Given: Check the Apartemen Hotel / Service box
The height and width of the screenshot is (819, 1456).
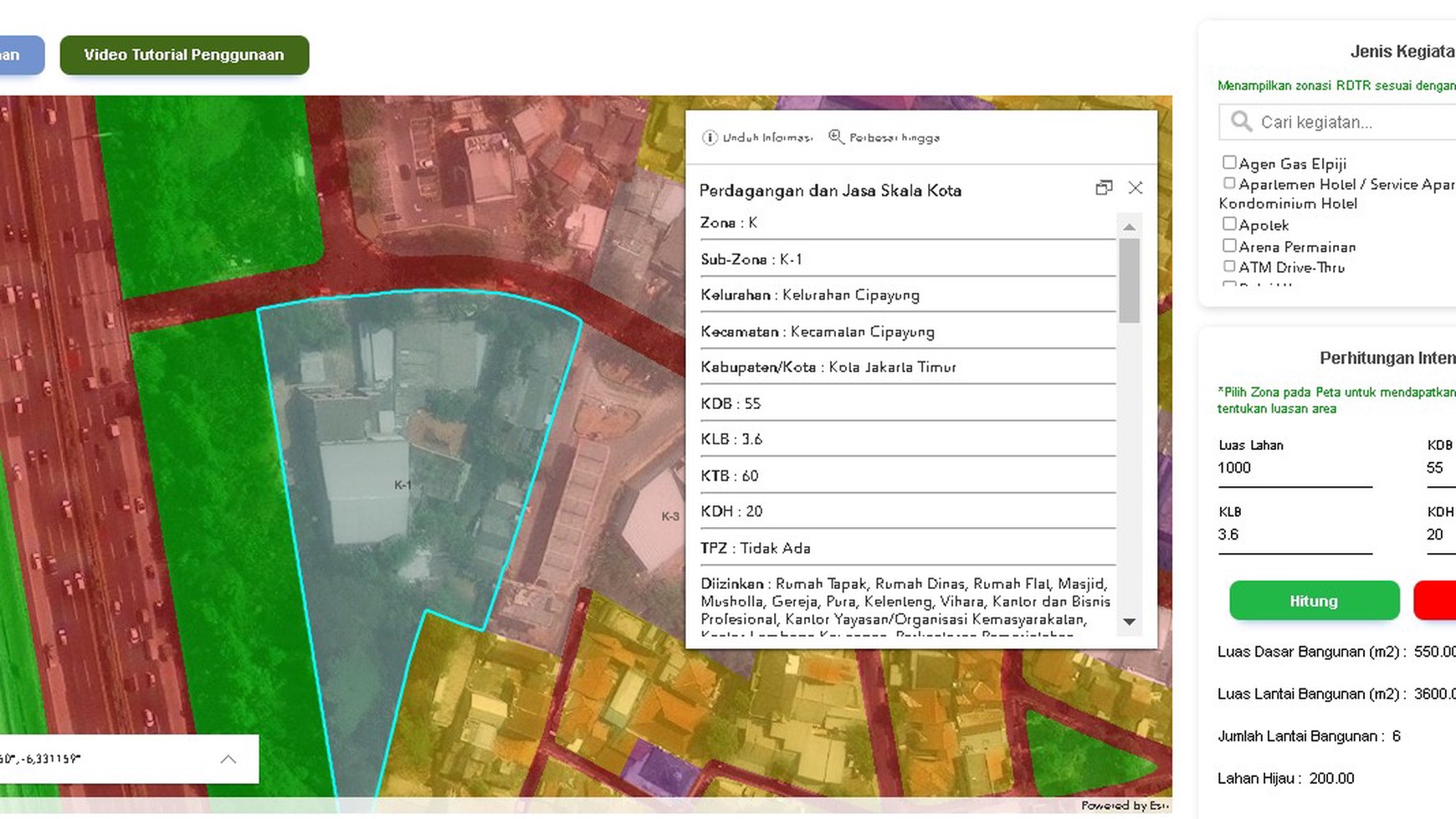Looking at the screenshot, I should [x=1229, y=183].
